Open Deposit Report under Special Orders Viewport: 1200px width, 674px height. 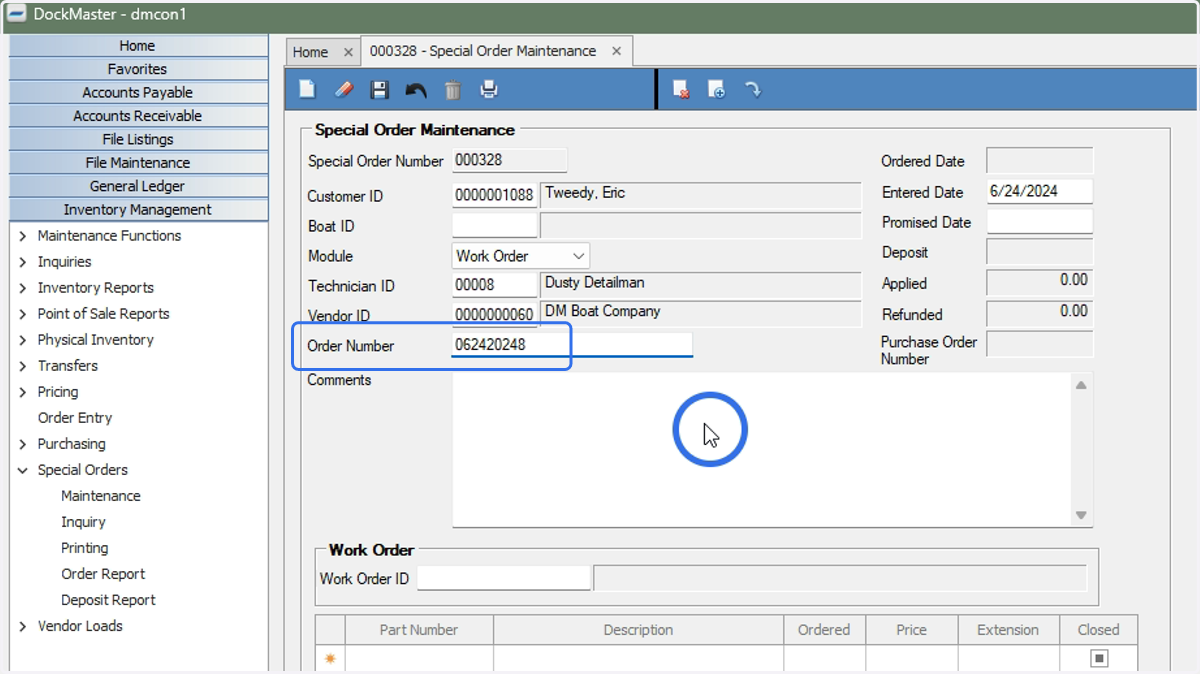point(108,600)
